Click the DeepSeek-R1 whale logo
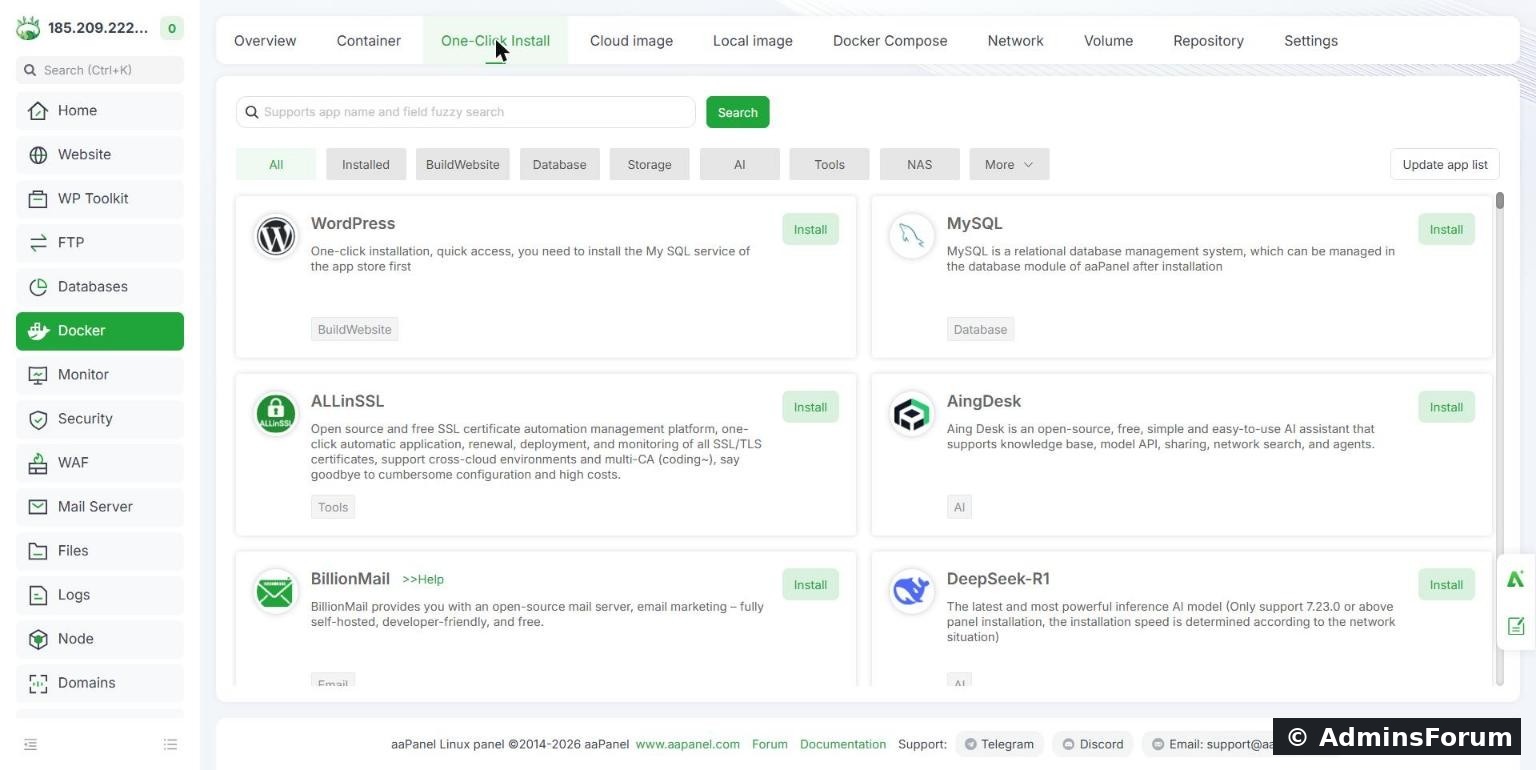1536x770 pixels. (911, 592)
